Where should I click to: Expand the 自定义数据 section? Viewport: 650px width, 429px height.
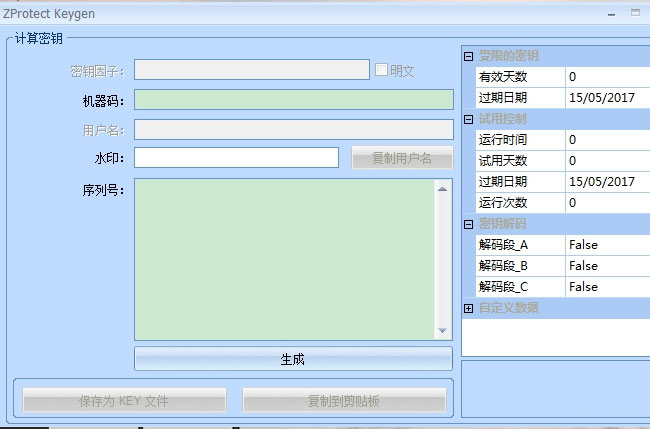[x=468, y=308]
